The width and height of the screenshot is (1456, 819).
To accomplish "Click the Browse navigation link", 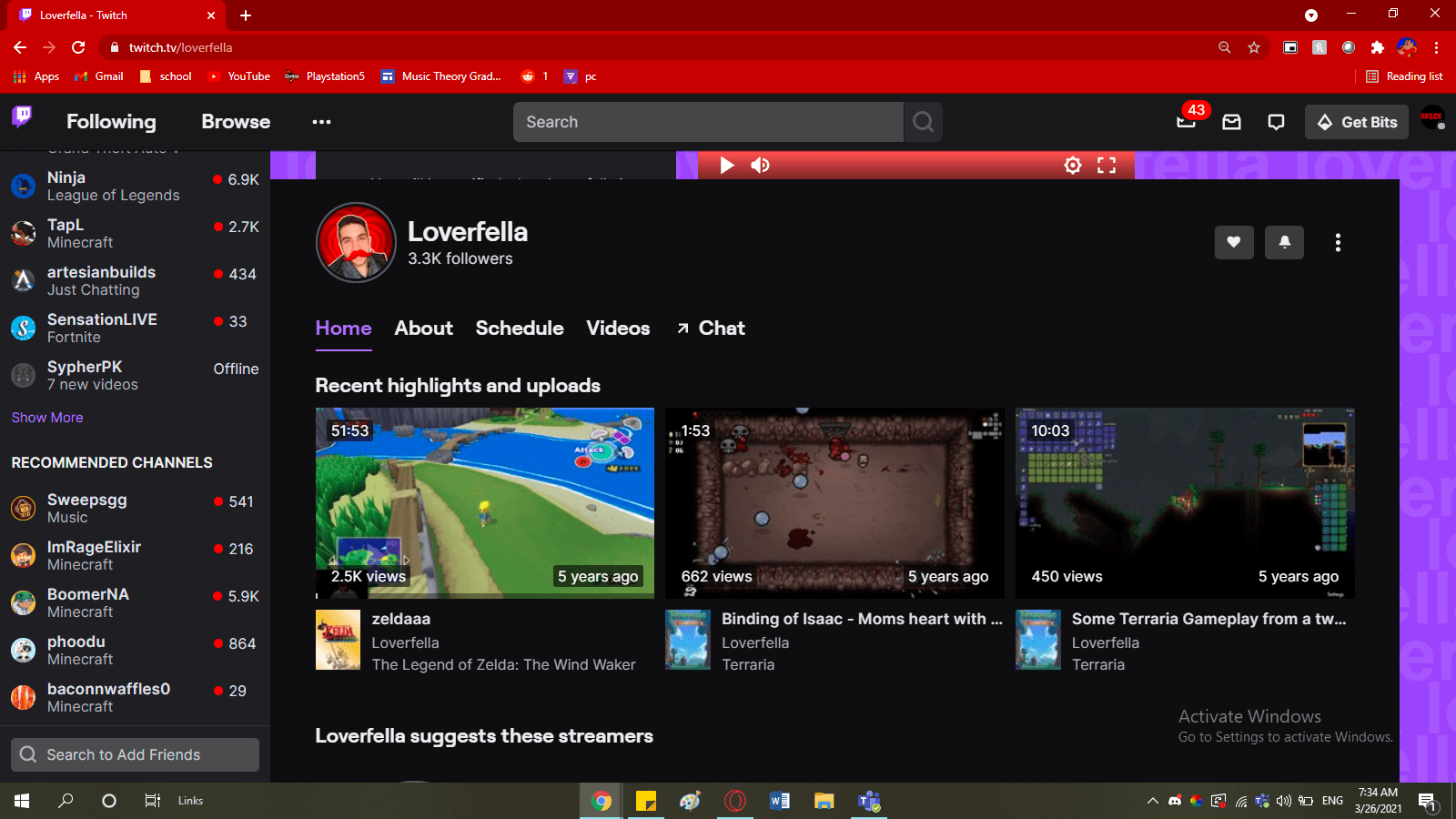I will (x=234, y=121).
